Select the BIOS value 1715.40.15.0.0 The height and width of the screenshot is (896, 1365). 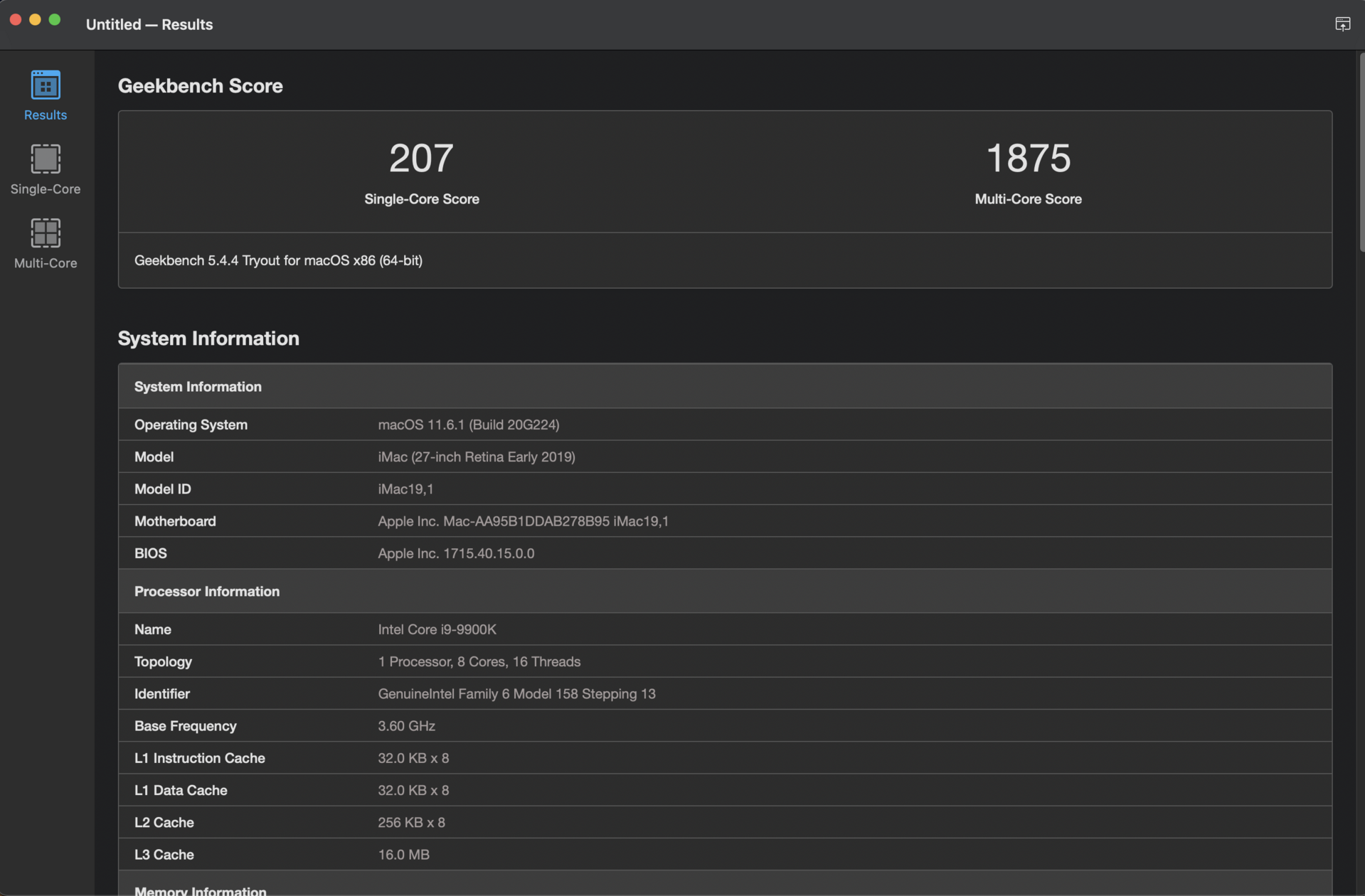click(x=456, y=553)
